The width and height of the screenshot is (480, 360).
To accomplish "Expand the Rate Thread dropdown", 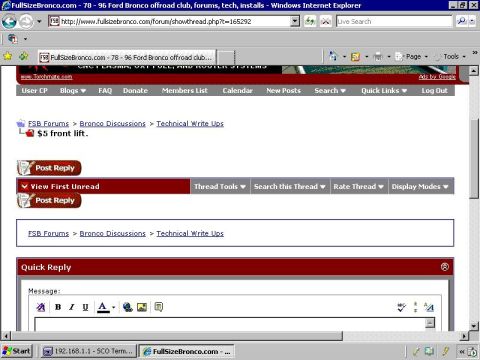I will (359, 187).
